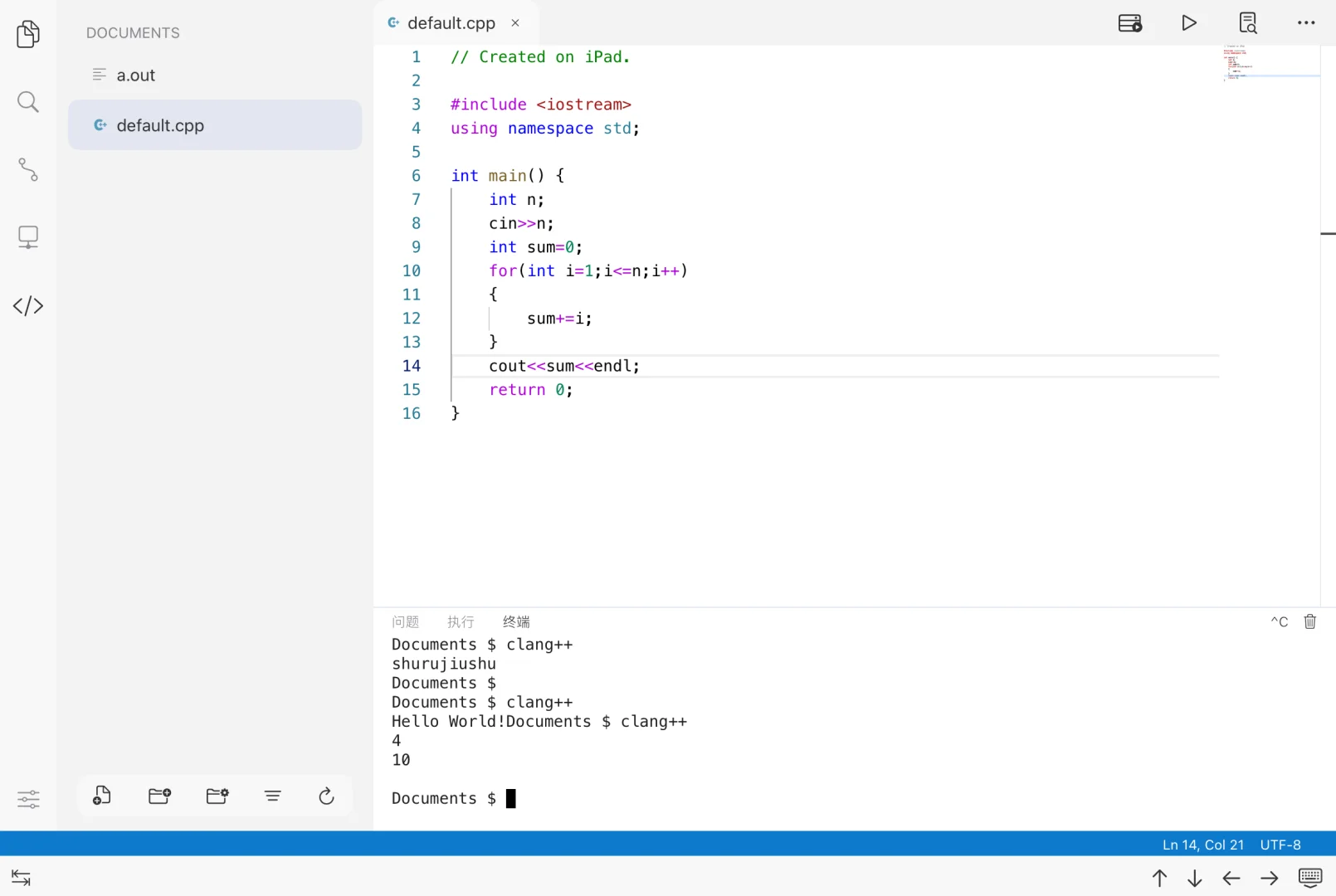
Task: Run the program with the play button
Action: 1189,22
